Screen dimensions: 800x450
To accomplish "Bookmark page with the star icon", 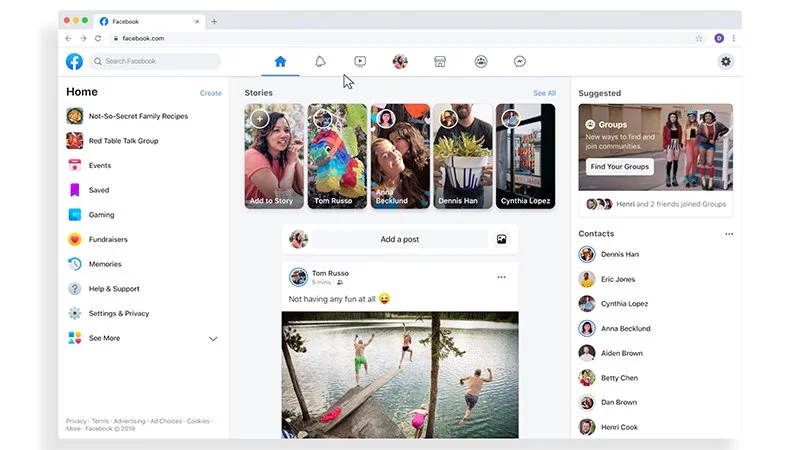I will [699, 38].
